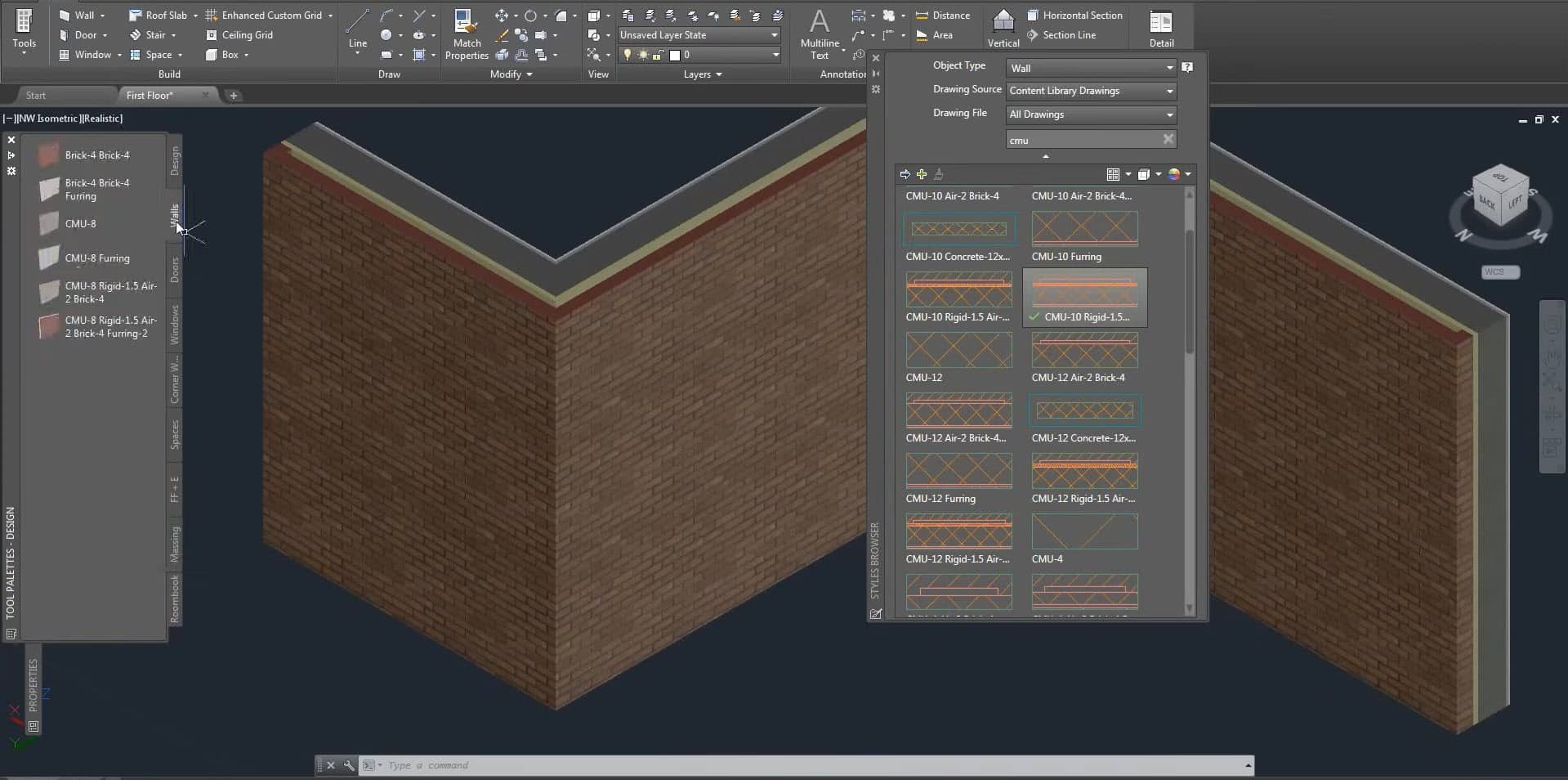The height and width of the screenshot is (780, 1568).
Task: Click the Roof Slab button
Action: point(163,16)
